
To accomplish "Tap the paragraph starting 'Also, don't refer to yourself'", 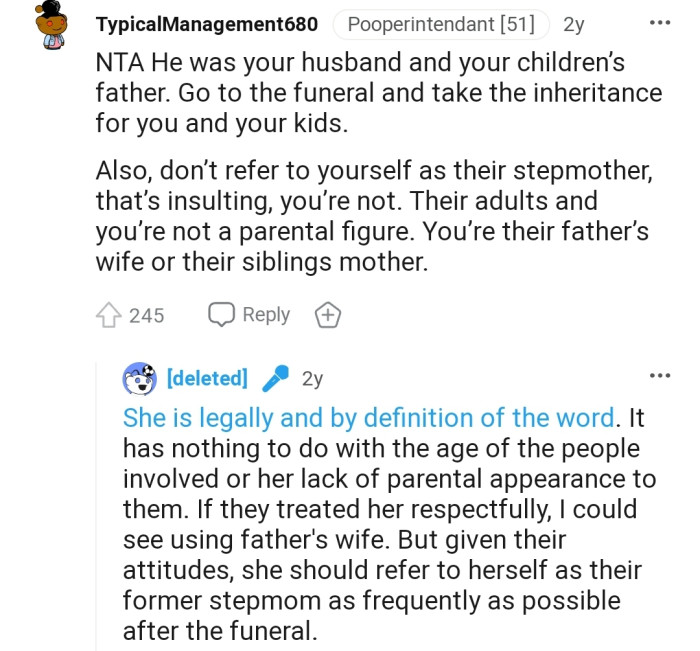I will (374, 216).
